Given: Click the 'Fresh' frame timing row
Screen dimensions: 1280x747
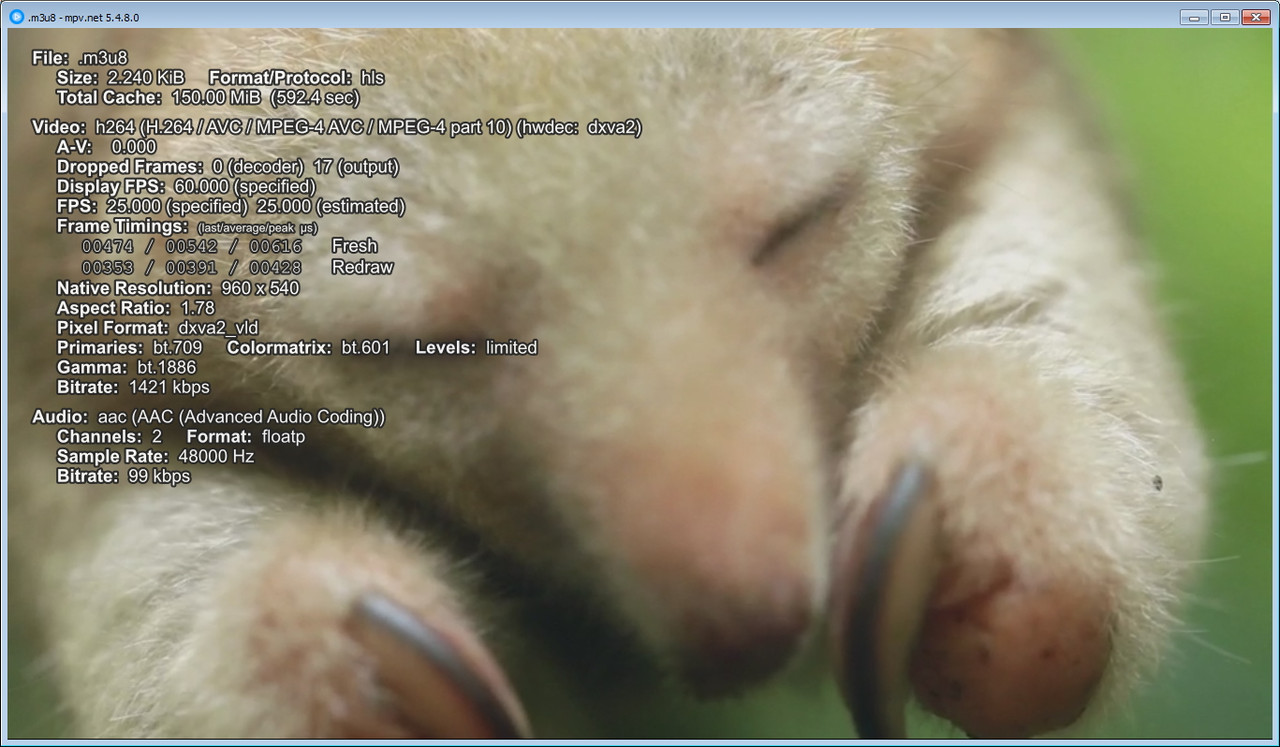Looking at the screenshot, I should pyautogui.click(x=230, y=246).
